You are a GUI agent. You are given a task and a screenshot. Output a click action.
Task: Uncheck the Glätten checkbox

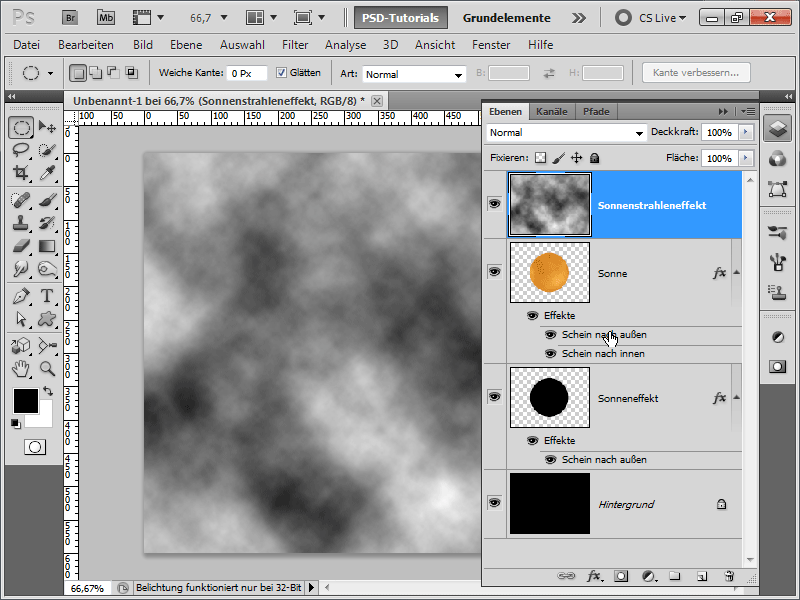click(x=281, y=73)
